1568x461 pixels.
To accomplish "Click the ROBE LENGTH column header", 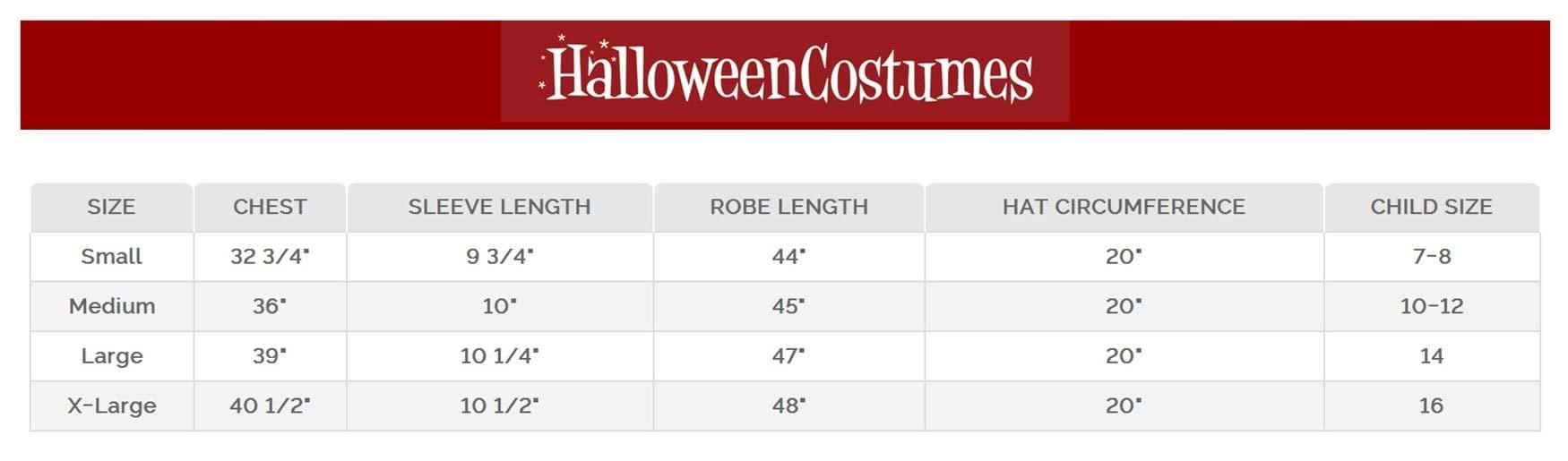I will point(788,207).
